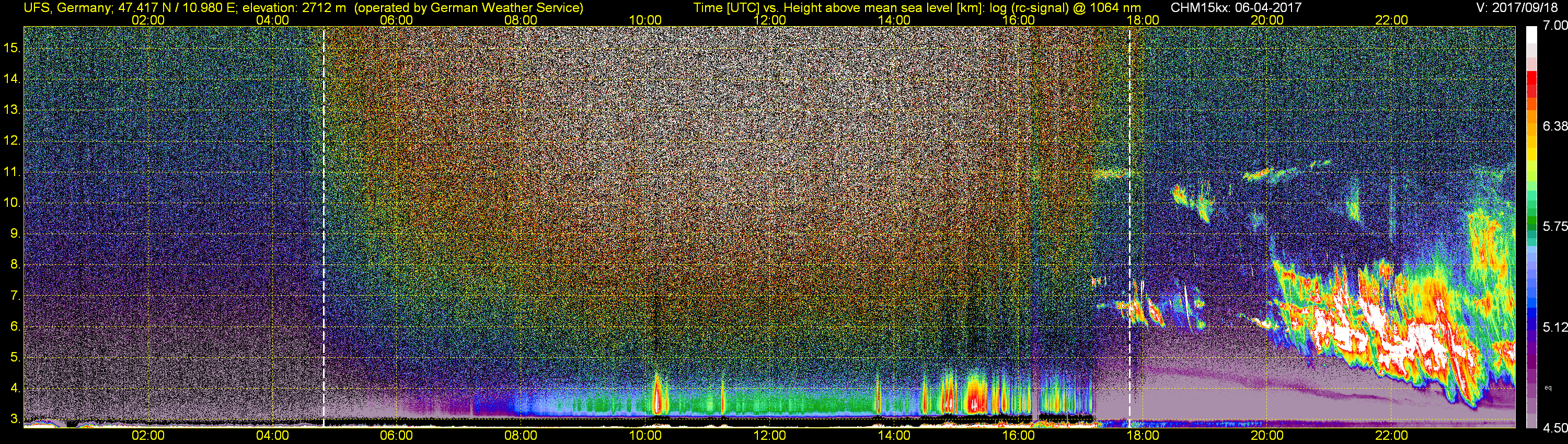Screen dimensions: 1568x444
Task: Click the "12." km height axis label
Action: (x=11, y=141)
